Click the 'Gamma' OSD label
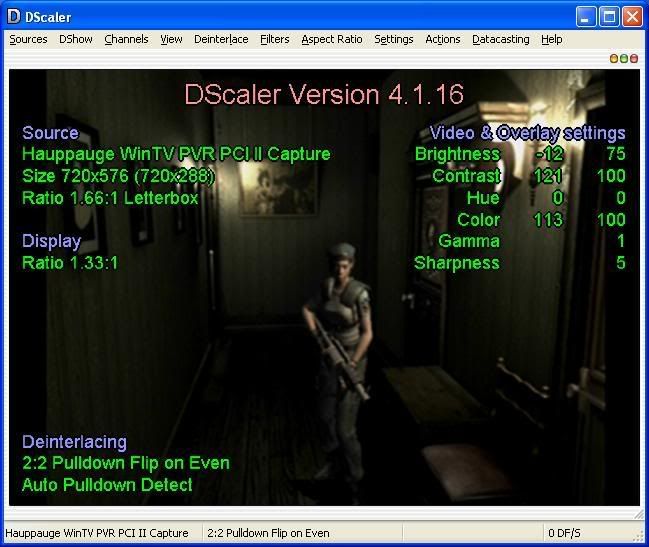This screenshot has width=649, height=547. tap(469, 241)
